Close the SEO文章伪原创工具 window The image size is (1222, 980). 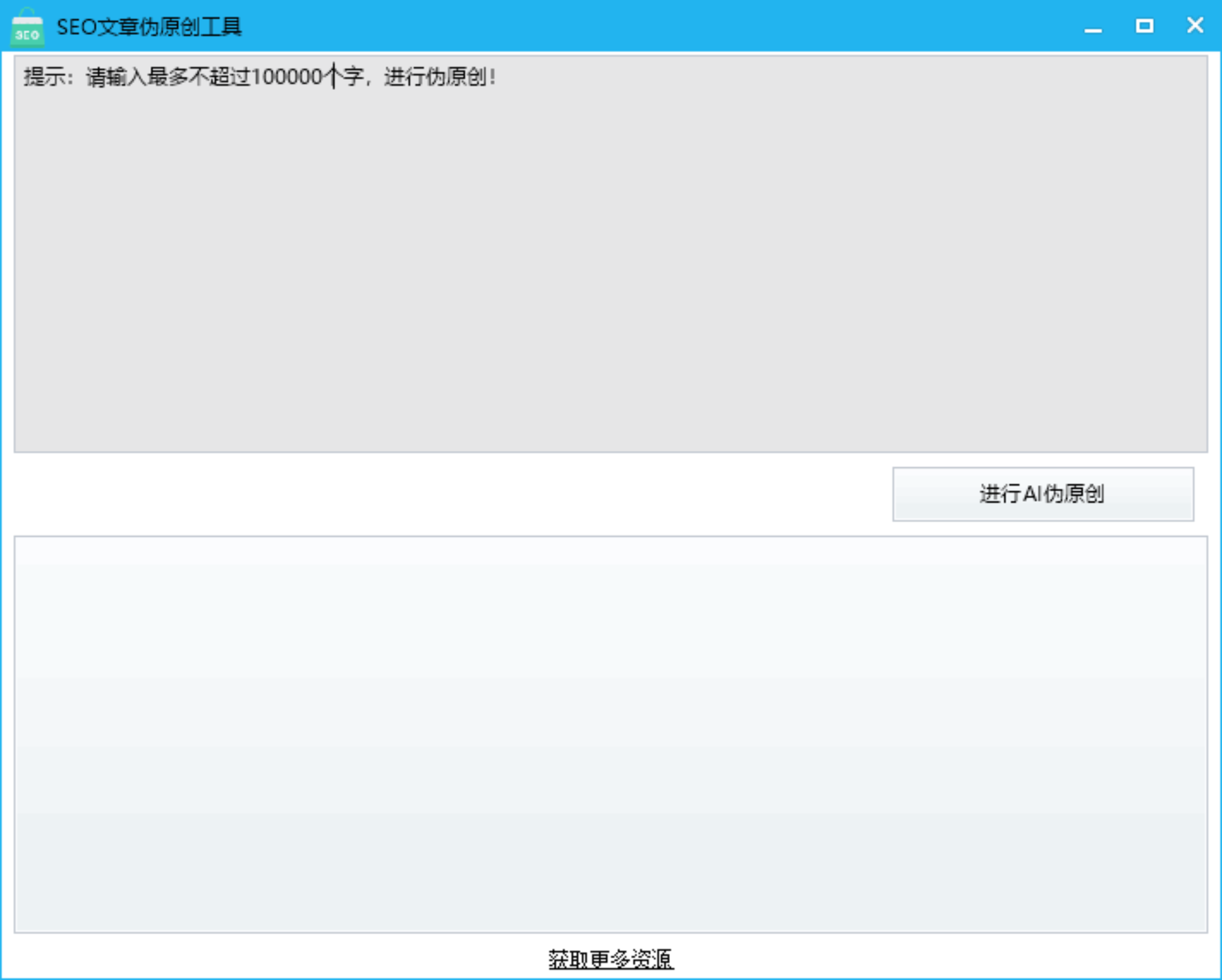click(1195, 26)
